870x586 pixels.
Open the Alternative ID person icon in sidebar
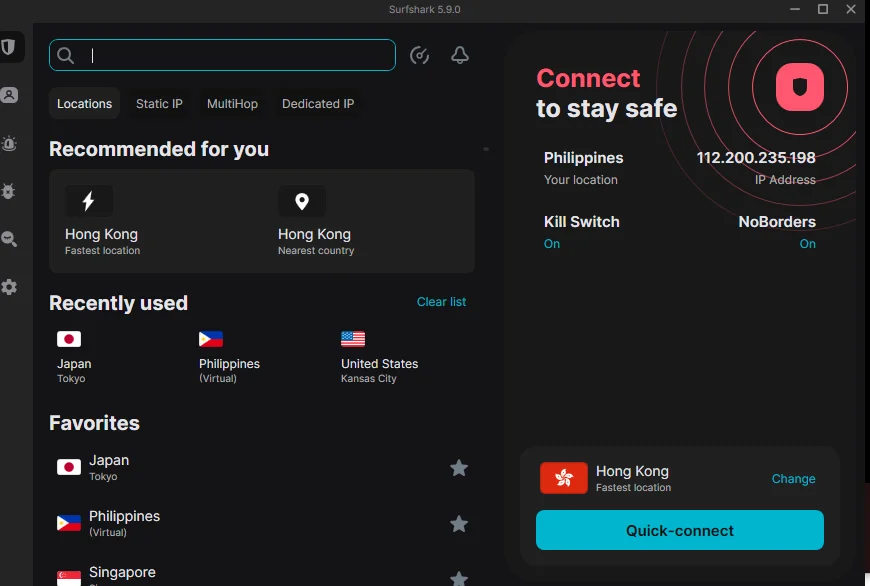(x=9, y=95)
